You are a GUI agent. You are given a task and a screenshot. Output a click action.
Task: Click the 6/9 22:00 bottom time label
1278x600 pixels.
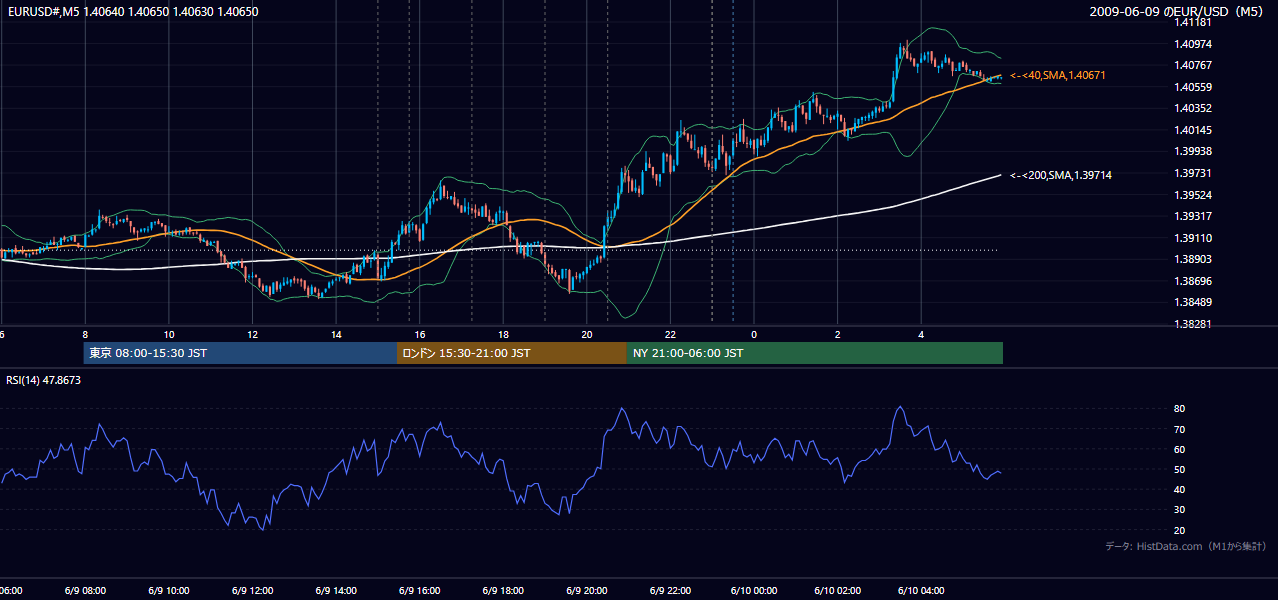671,590
